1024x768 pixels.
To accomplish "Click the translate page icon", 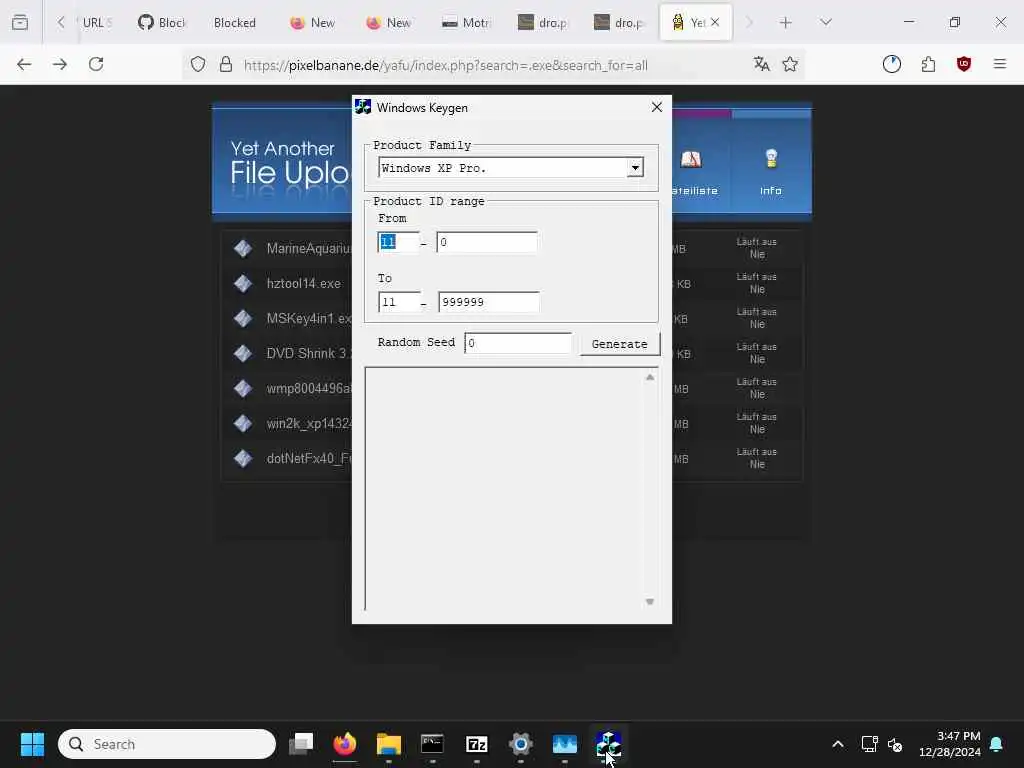I will [761, 64].
